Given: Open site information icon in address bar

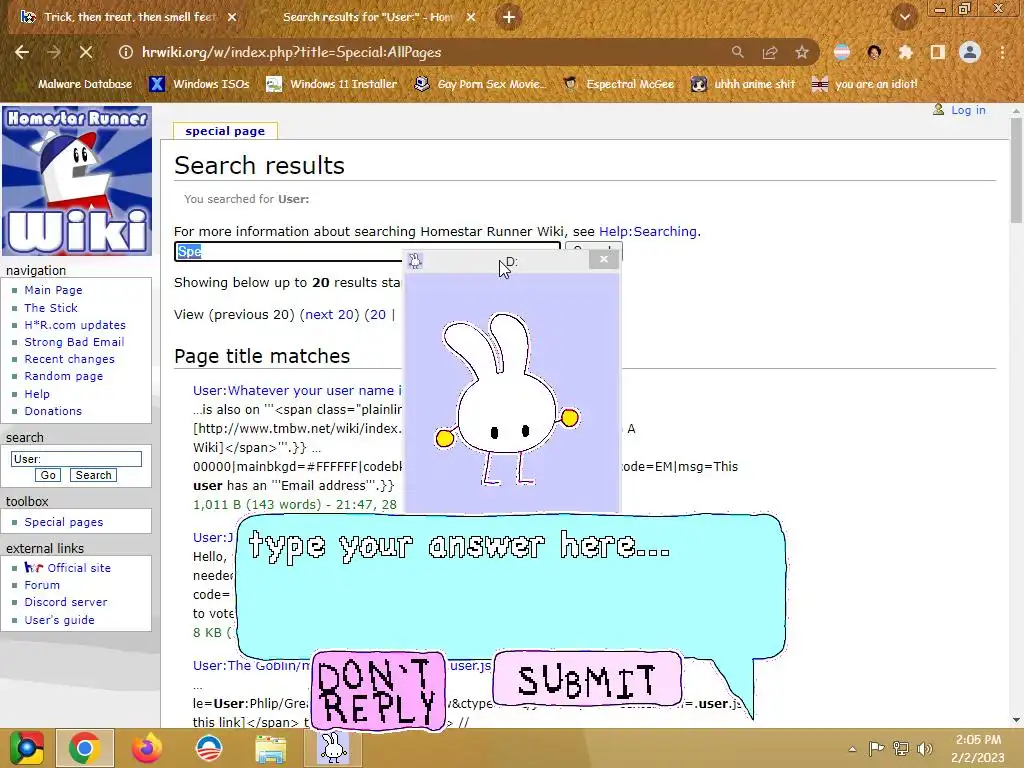Looking at the screenshot, I should point(125,52).
